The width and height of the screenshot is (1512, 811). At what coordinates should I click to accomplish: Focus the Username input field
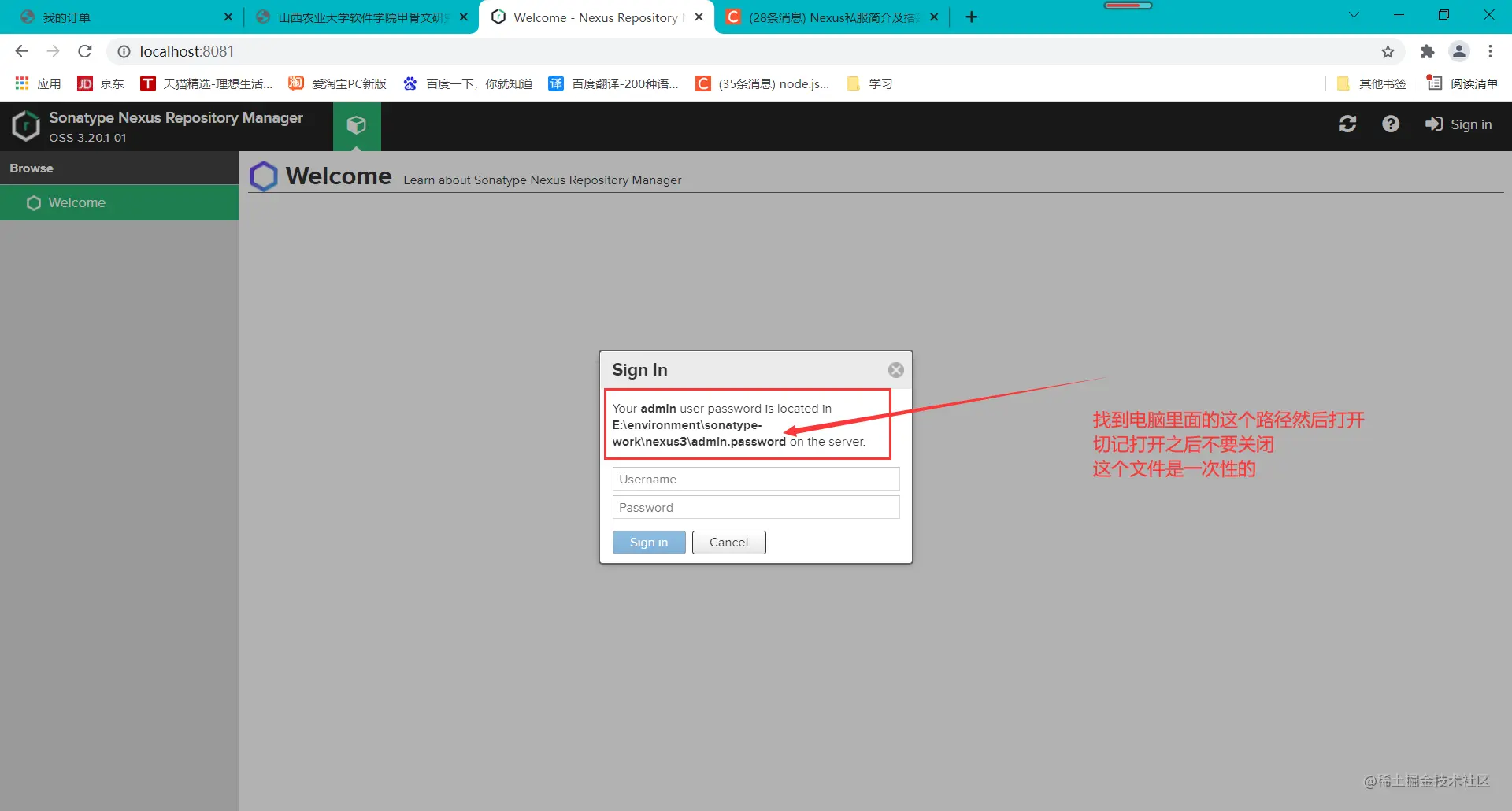tap(756, 479)
